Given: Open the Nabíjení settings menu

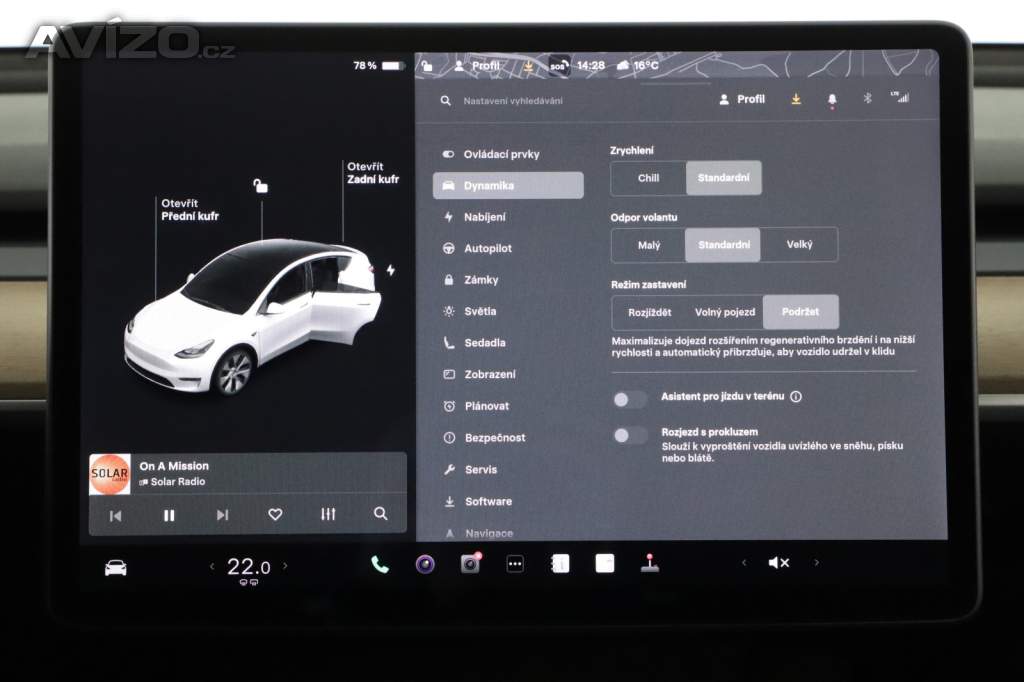Looking at the screenshot, I should (484, 217).
